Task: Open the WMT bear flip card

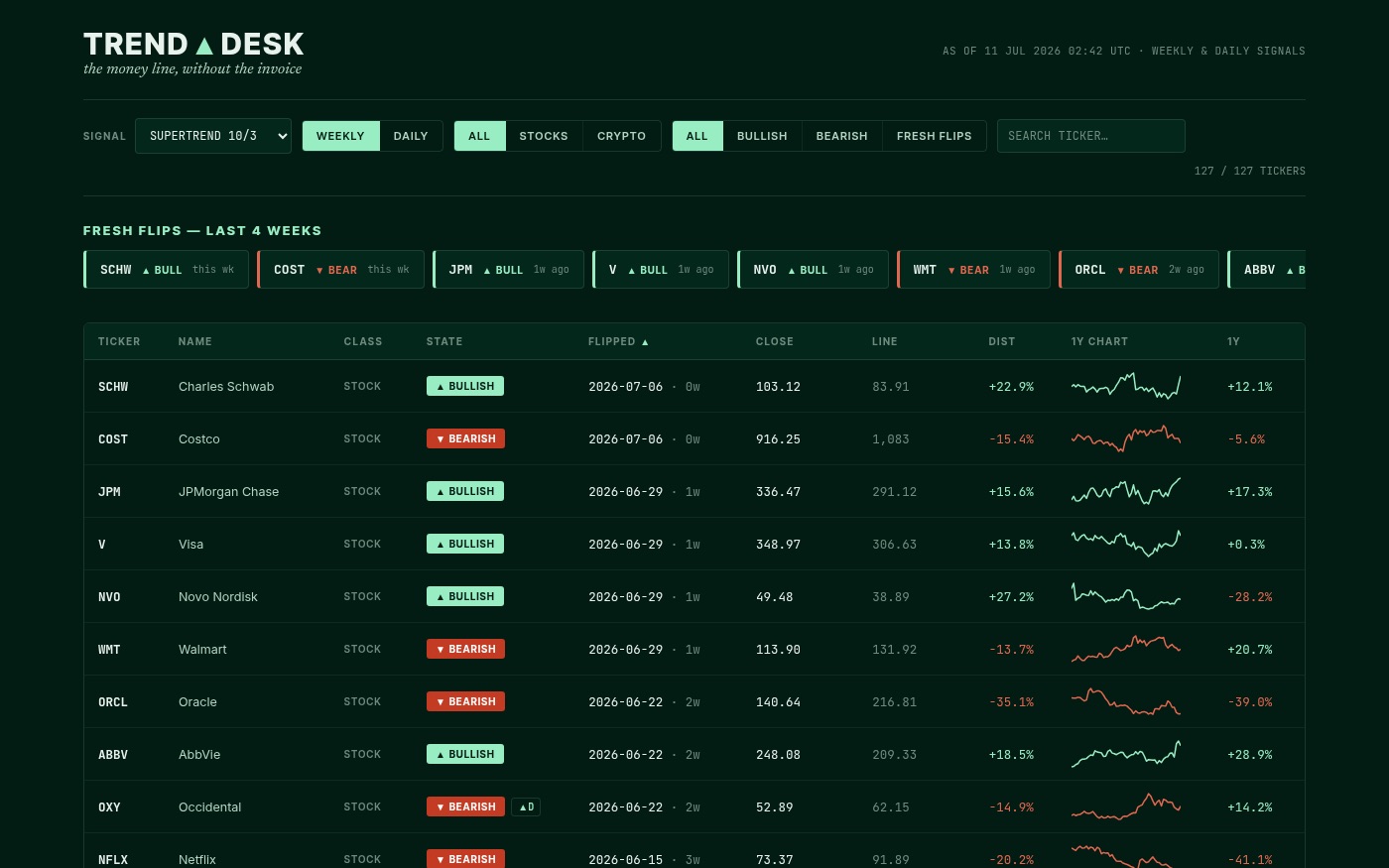Action: pos(973,270)
